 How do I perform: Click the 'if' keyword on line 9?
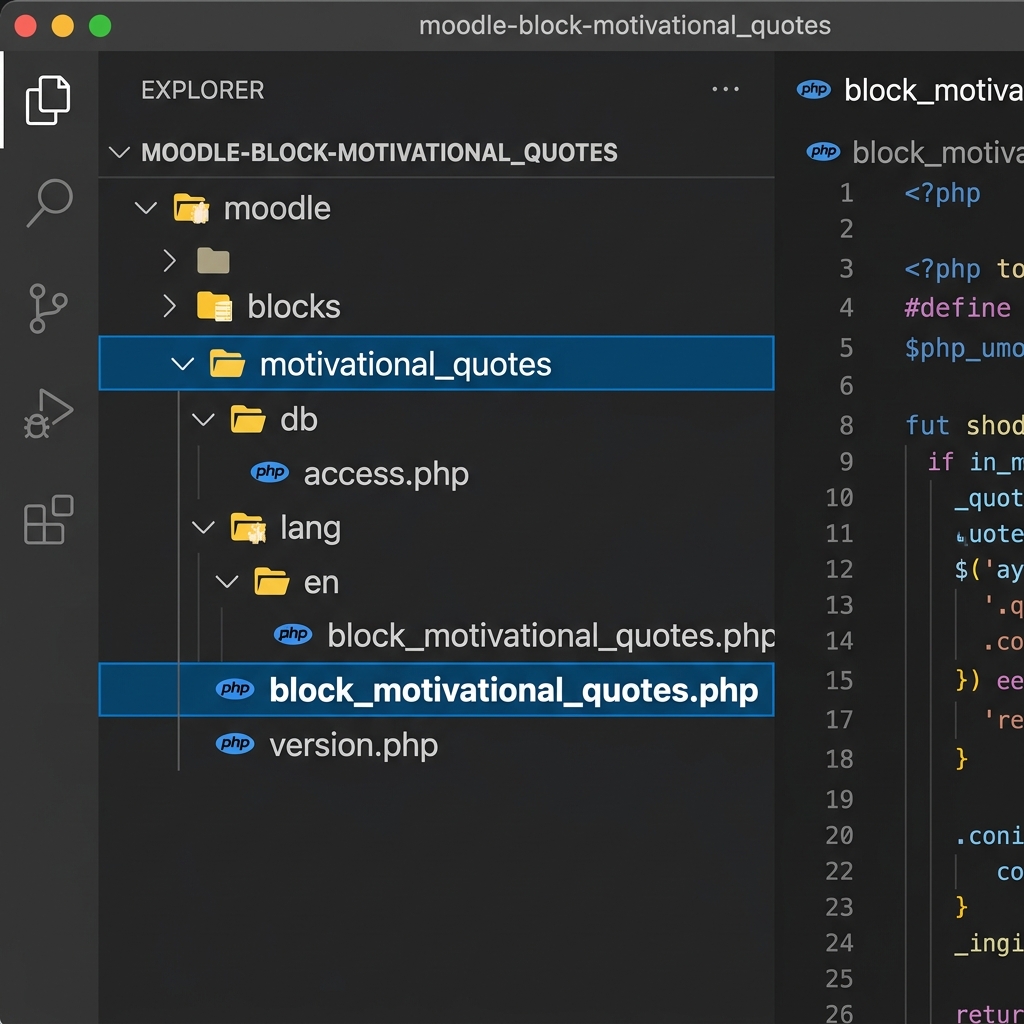click(940, 462)
